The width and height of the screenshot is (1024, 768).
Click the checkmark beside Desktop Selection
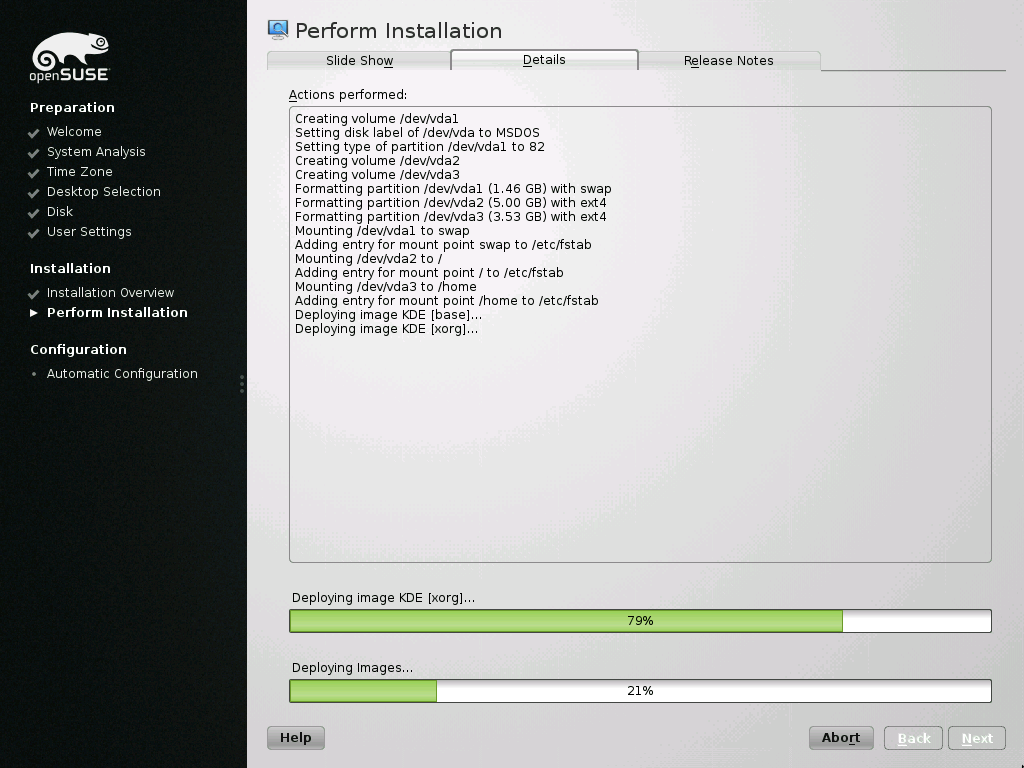click(34, 193)
